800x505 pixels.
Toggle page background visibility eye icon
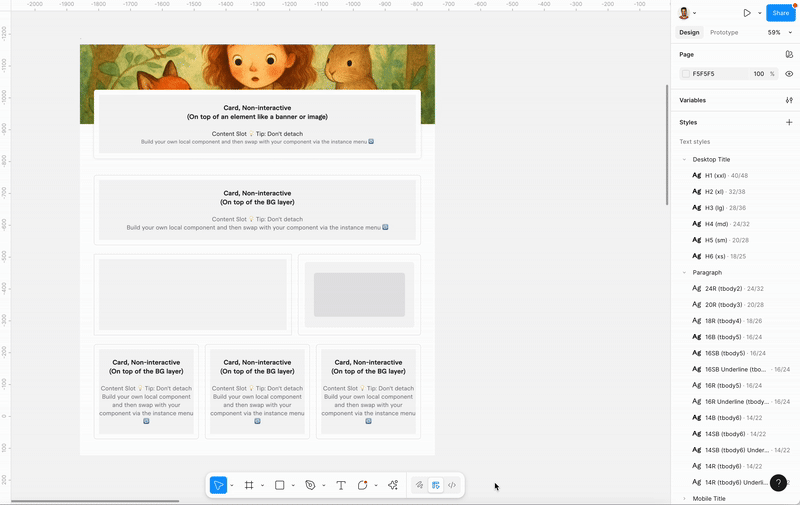pyautogui.click(x=789, y=74)
